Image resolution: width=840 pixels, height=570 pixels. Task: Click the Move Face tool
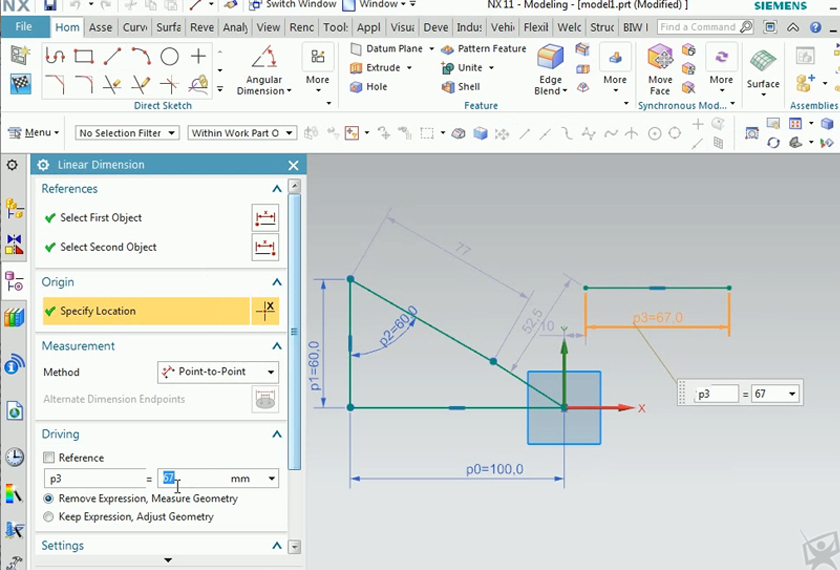[x=660, y=68]
